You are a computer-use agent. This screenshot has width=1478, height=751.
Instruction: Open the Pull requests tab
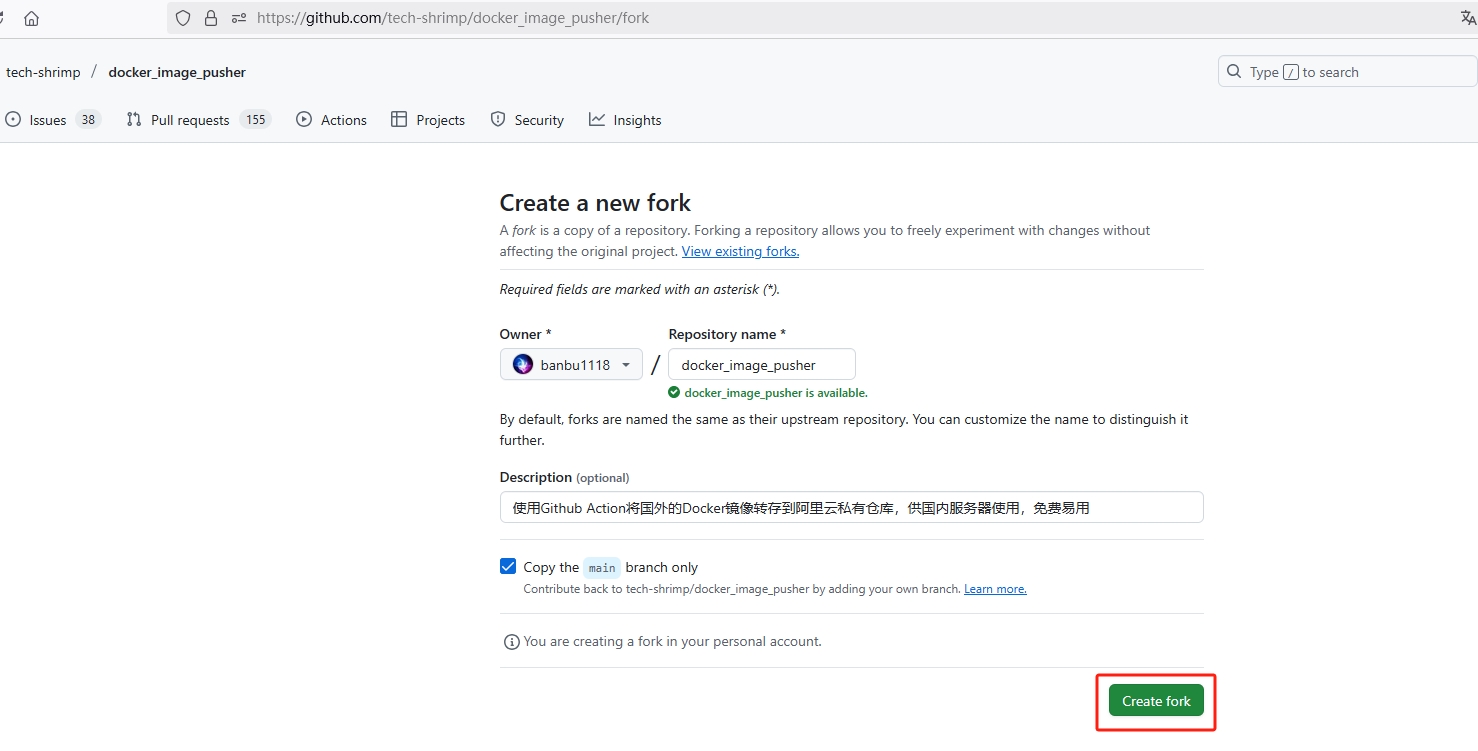190,120
